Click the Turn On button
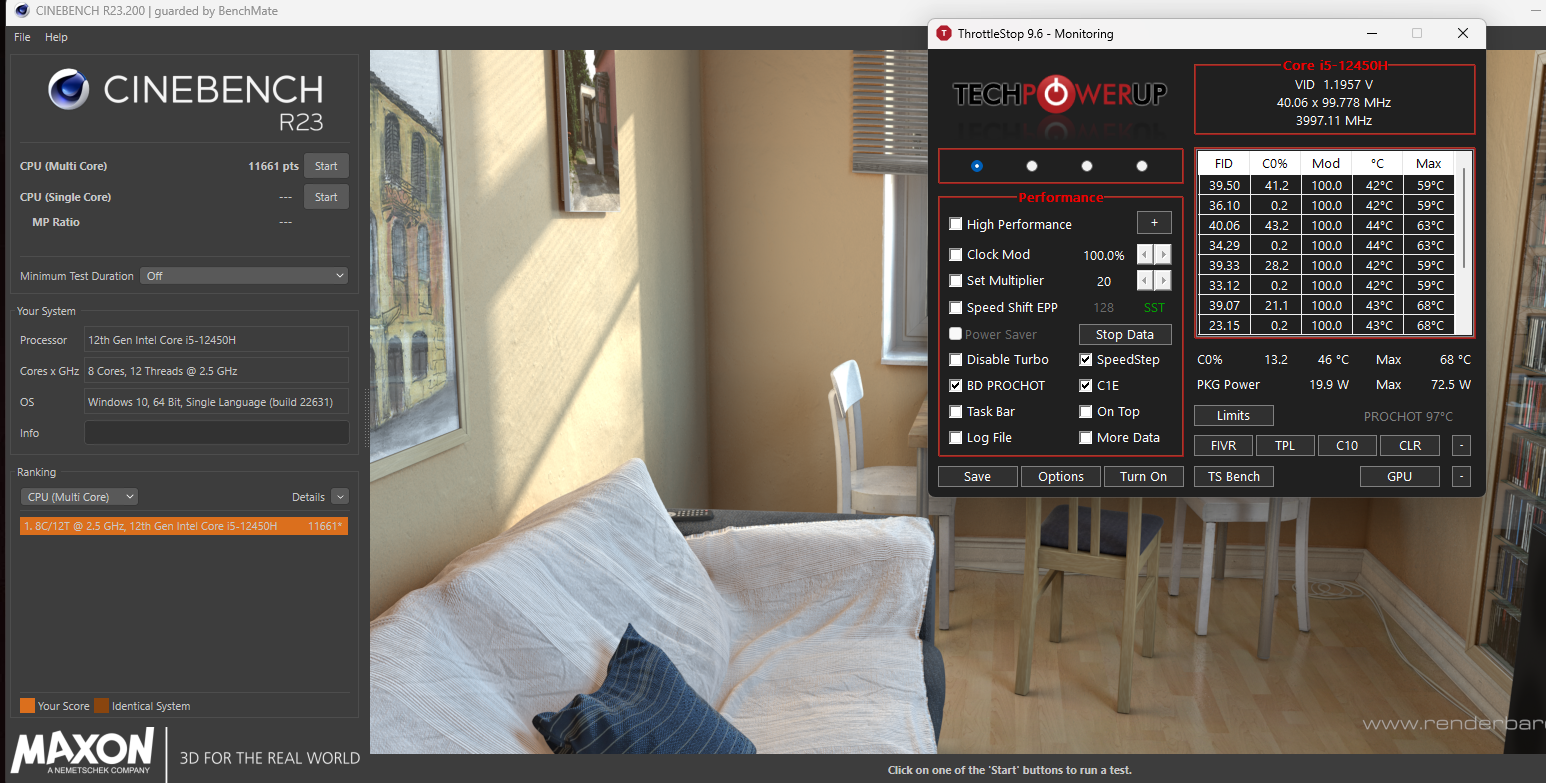 pyautogui.click(x=1143, y=476)
